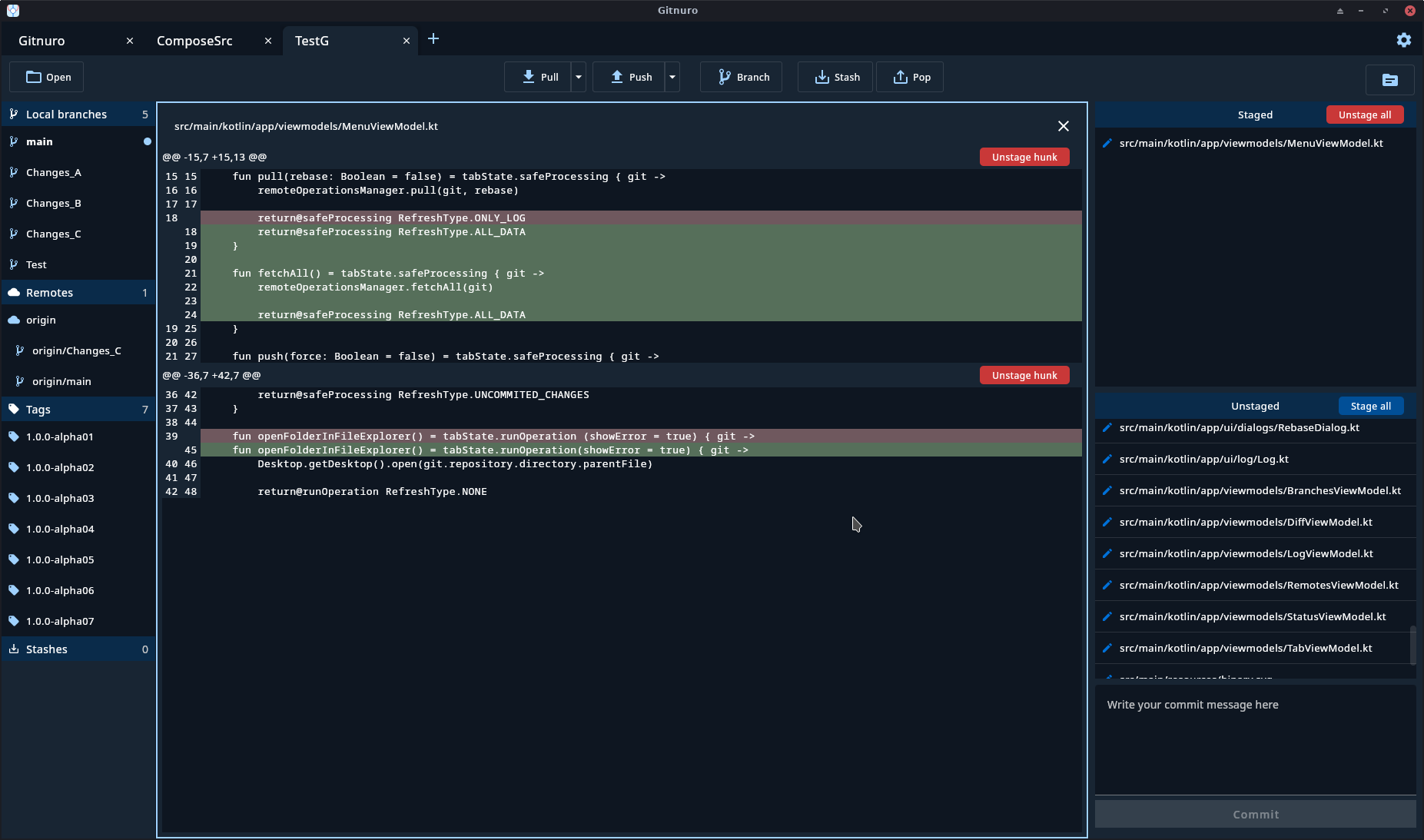Screen dimensions: 1424x840
Task: Click the Open repository button
Action: tap(47, 77)
